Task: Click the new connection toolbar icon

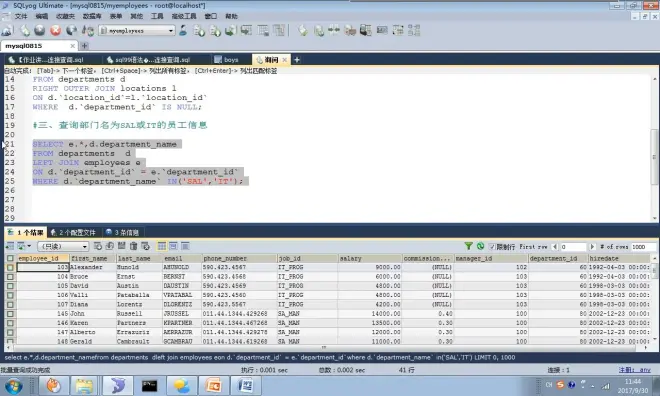Action: [7, 30]
